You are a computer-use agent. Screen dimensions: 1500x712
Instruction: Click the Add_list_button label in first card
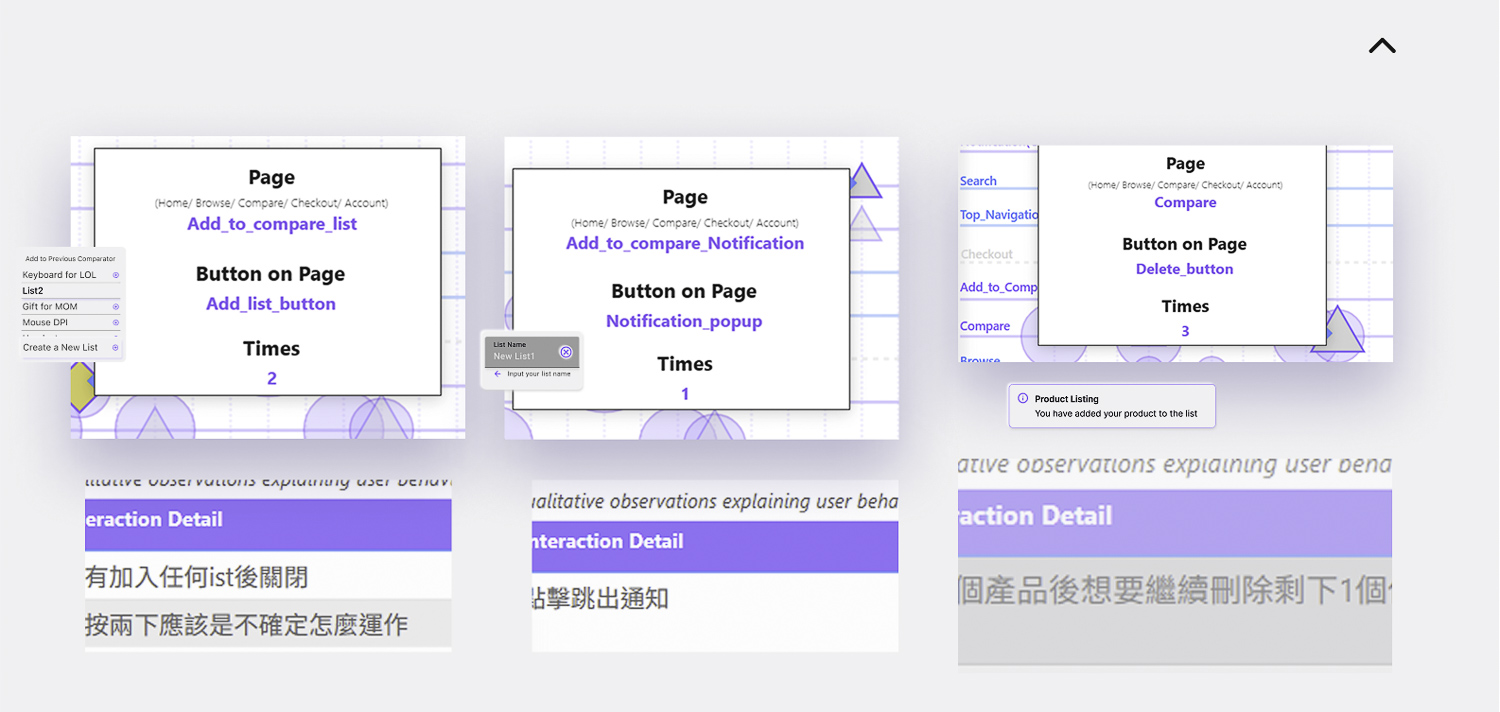click(x=271, y=304)
